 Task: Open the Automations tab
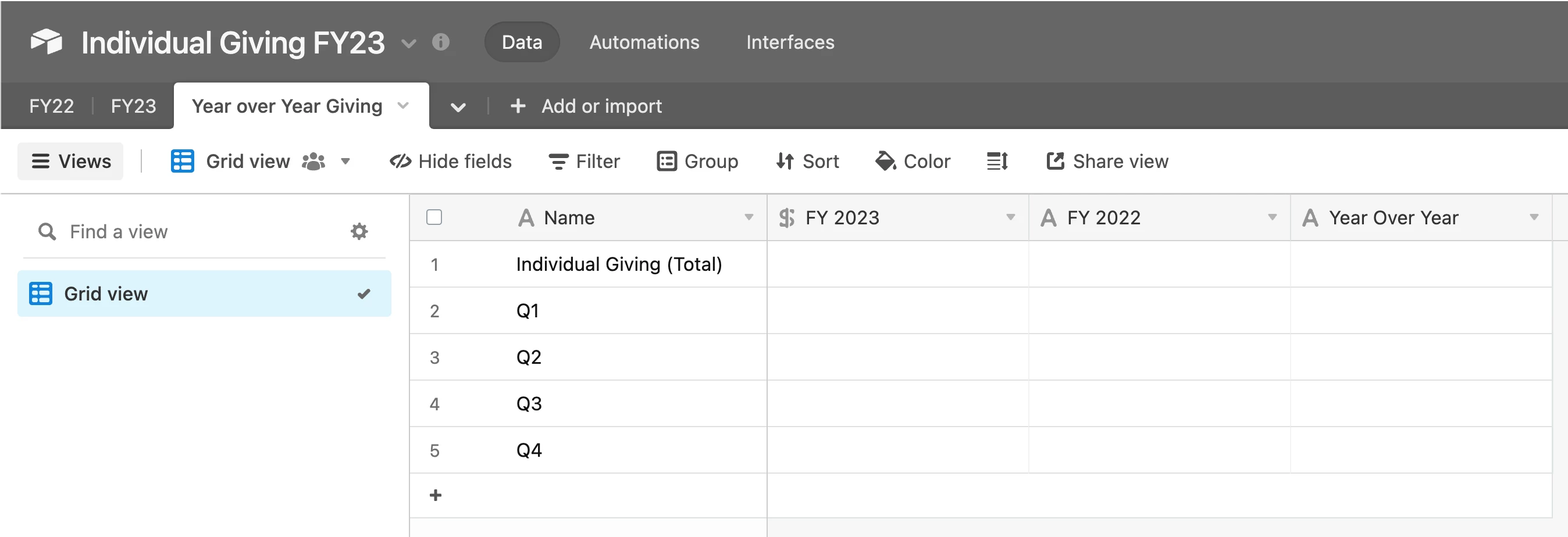(644, 42)
